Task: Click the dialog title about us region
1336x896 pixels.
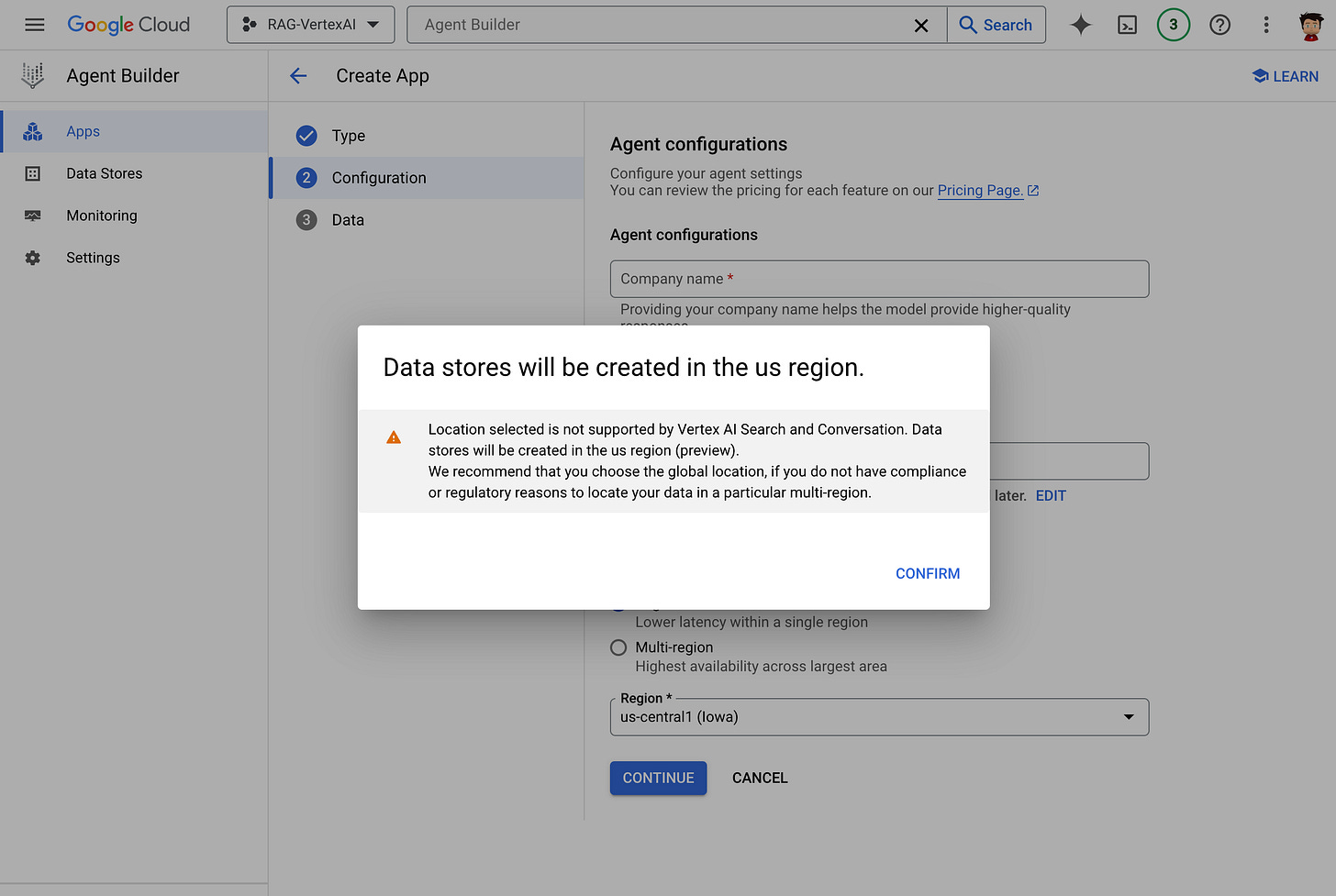Action: click(x=624, y=367)
